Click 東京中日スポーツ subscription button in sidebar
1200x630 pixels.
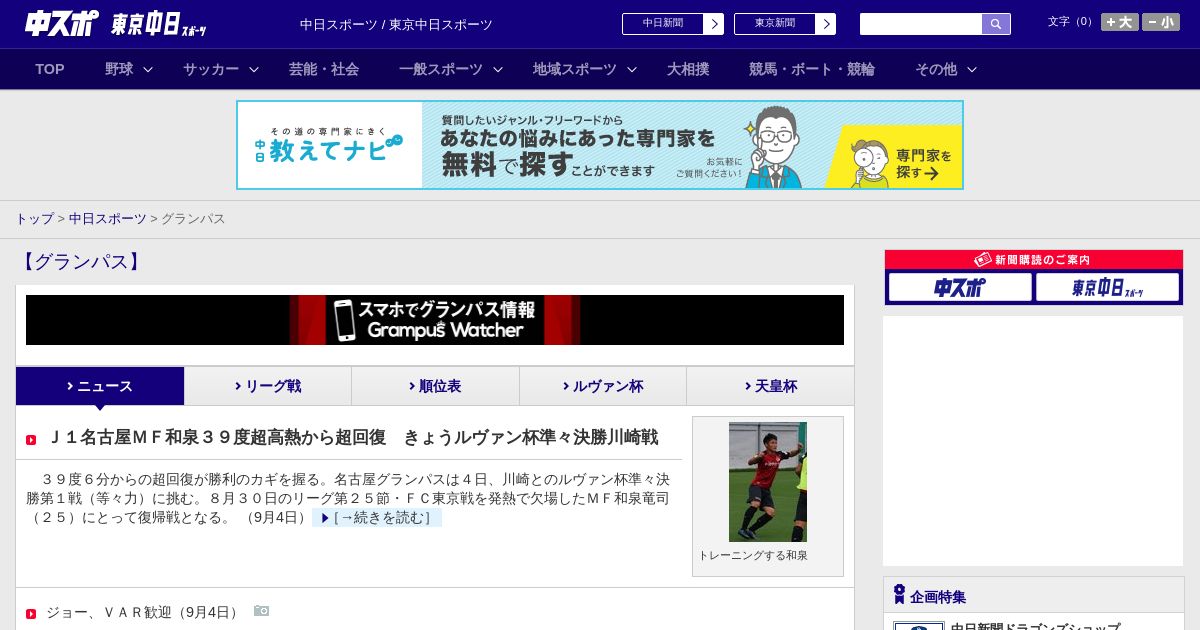pos(1107,288)
